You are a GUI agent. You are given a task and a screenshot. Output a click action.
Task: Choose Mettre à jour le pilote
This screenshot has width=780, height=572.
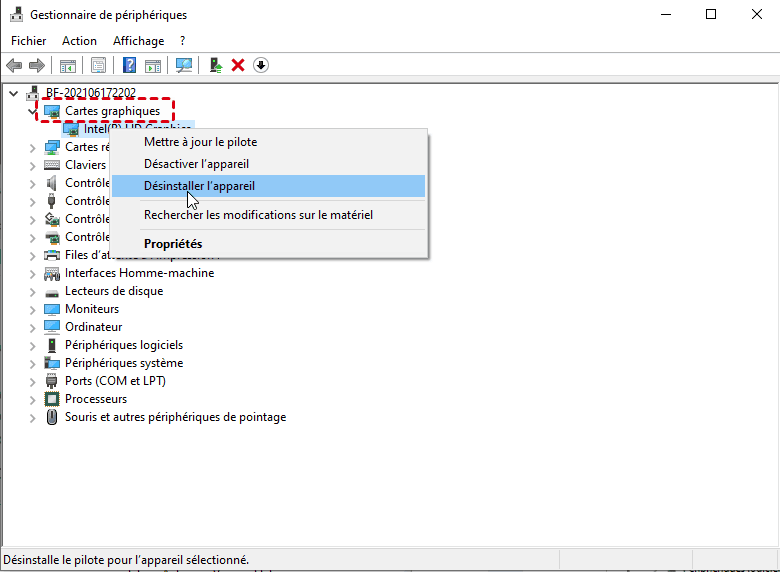[269, 142]
